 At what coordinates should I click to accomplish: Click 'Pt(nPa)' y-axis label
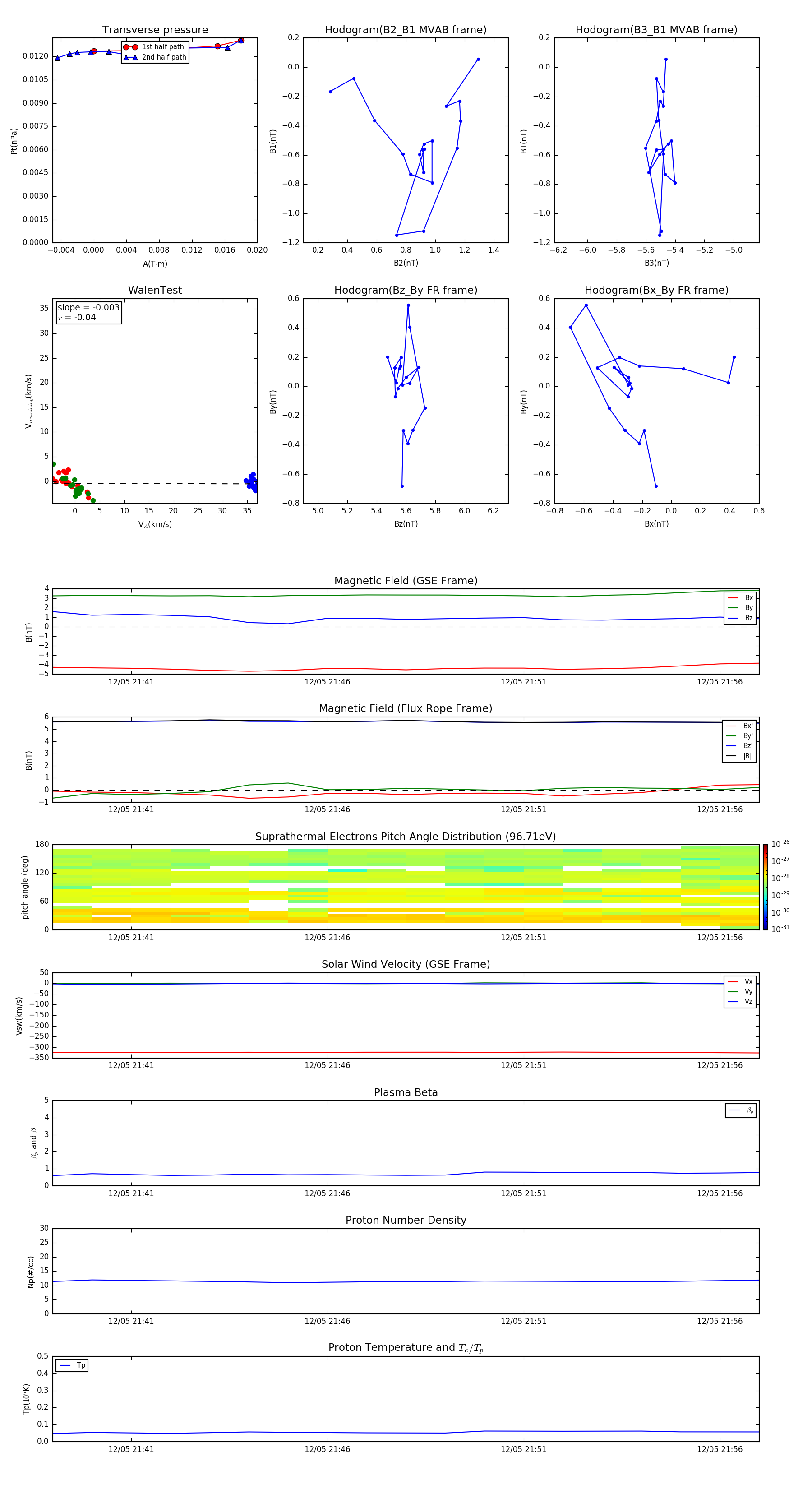pos(14,141)
